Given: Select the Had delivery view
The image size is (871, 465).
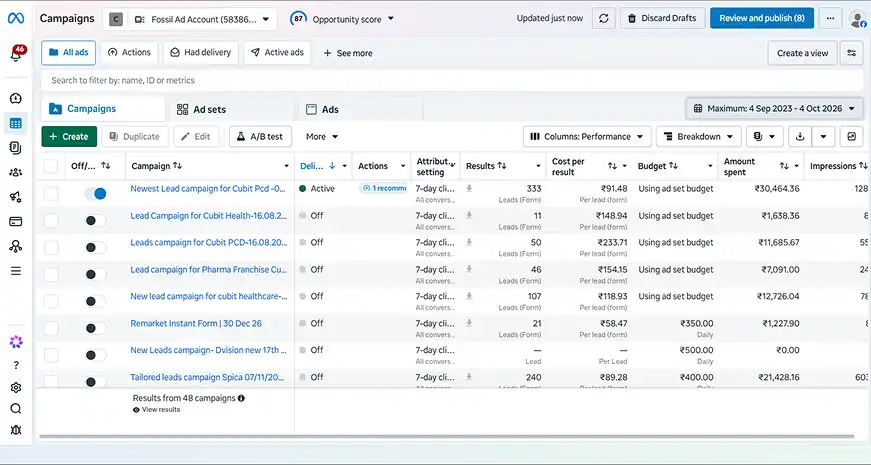Looking at the screenshot, I should [x=201, y=53].
